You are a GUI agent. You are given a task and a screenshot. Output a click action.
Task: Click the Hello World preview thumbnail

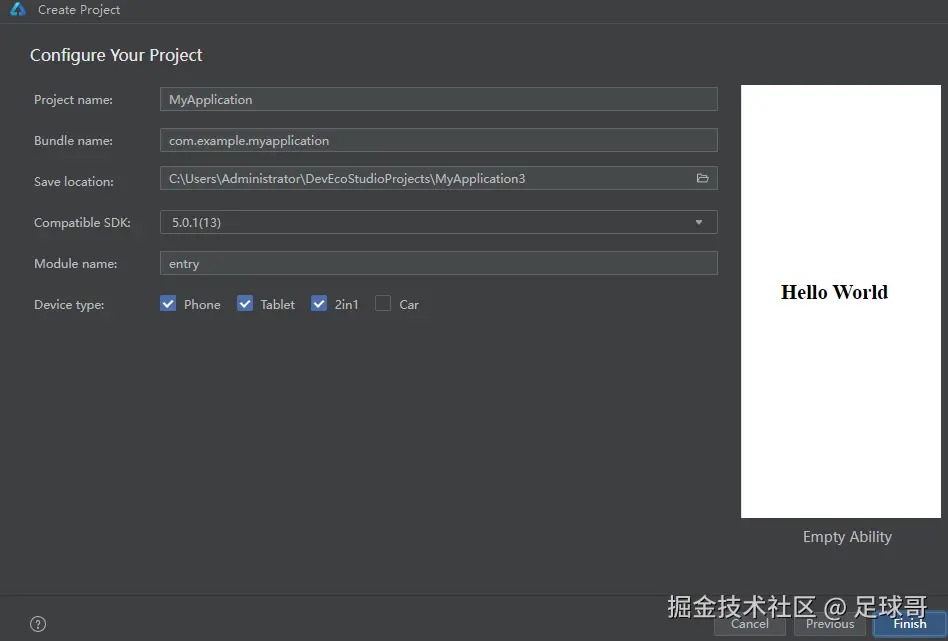pyautogui.click(x=840, y=301)
